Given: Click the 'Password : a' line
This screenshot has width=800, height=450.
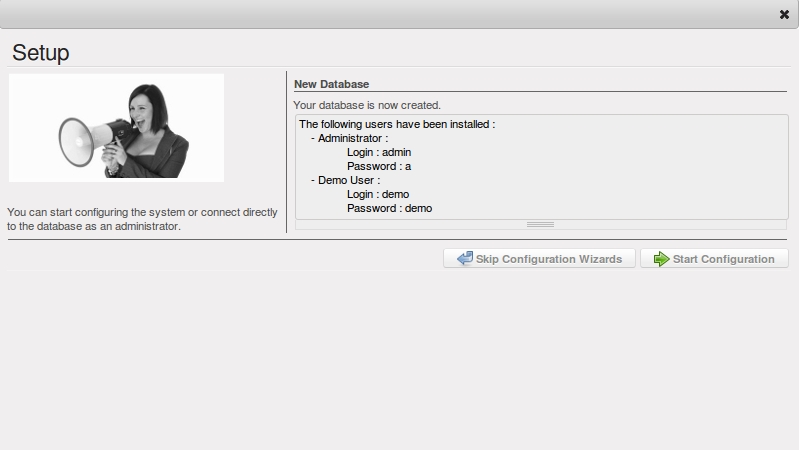Looking at the screenshot, I should pos(379,166).
